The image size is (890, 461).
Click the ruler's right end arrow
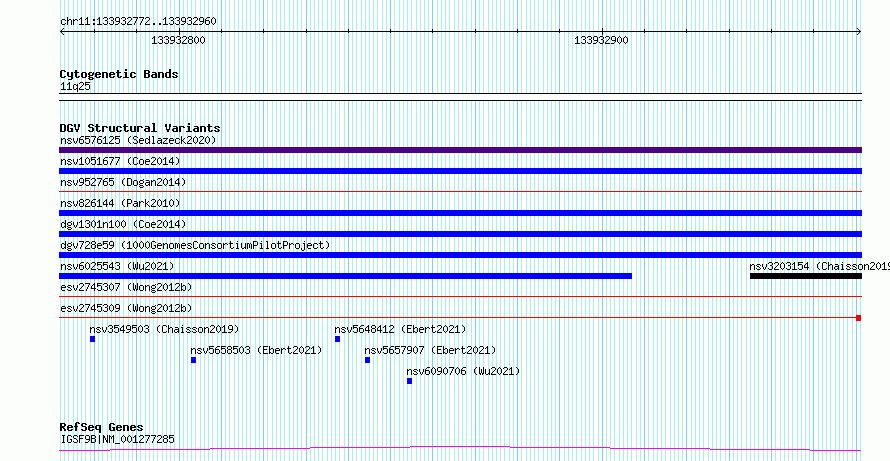tap(859, 32)
